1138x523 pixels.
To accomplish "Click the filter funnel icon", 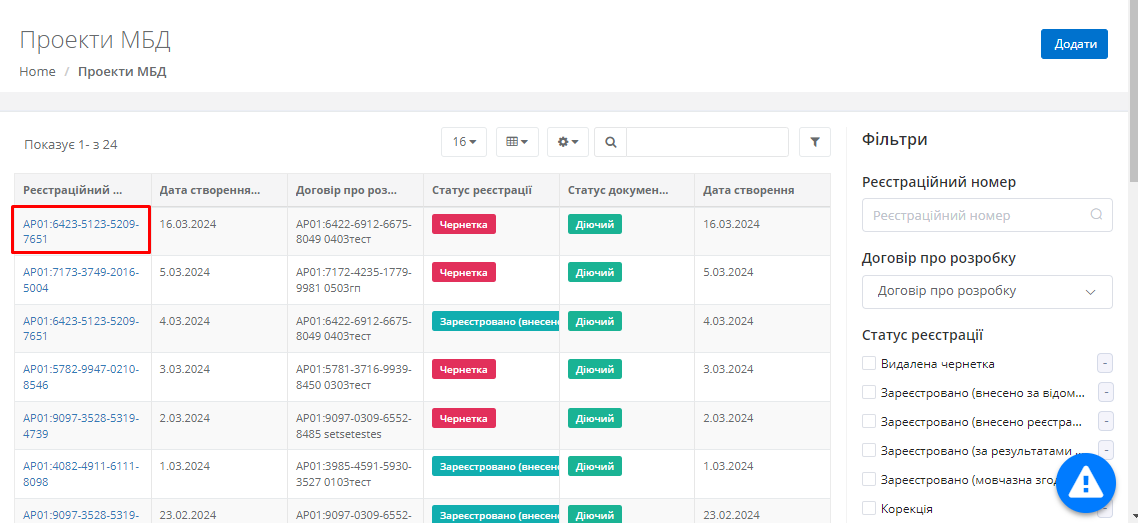I will click(815, 142).
